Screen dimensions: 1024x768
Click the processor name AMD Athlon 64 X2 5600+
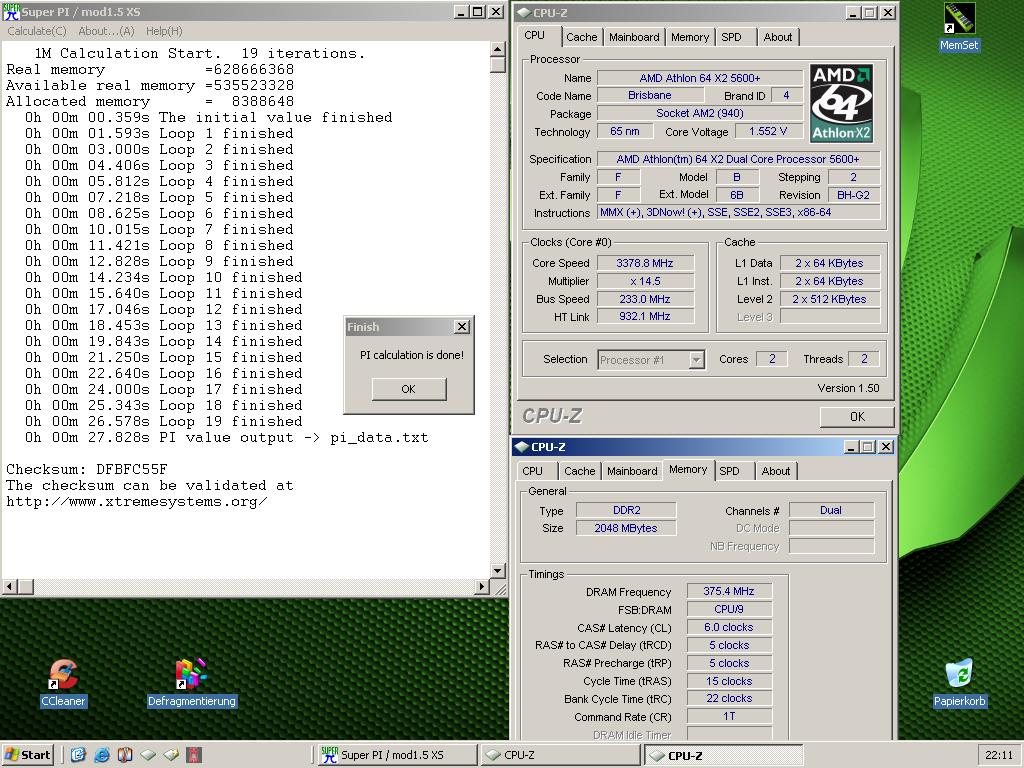(x=699, y=78)
